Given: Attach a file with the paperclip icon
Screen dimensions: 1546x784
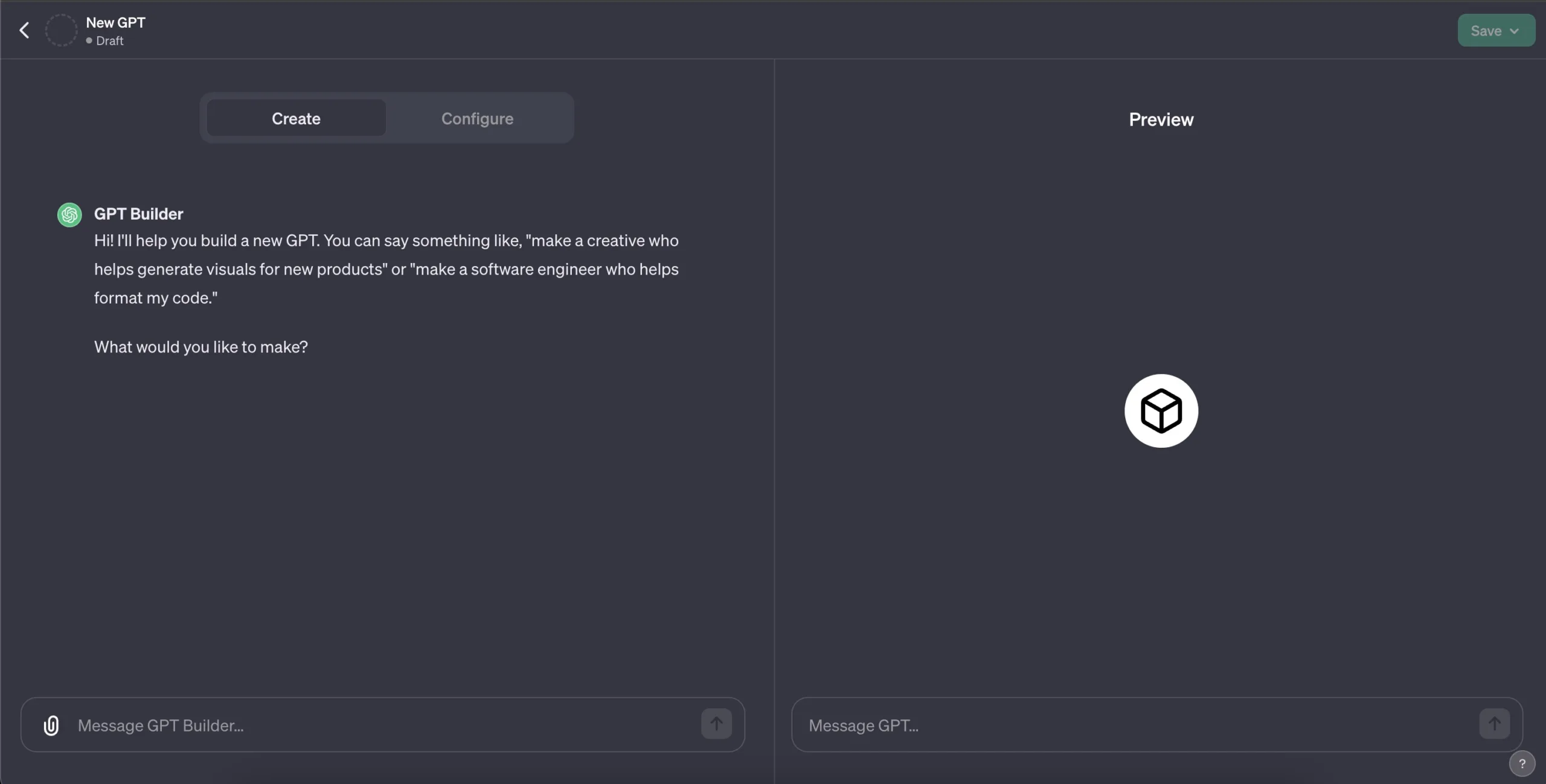Looking at the screenshot, I should (51, 725).
